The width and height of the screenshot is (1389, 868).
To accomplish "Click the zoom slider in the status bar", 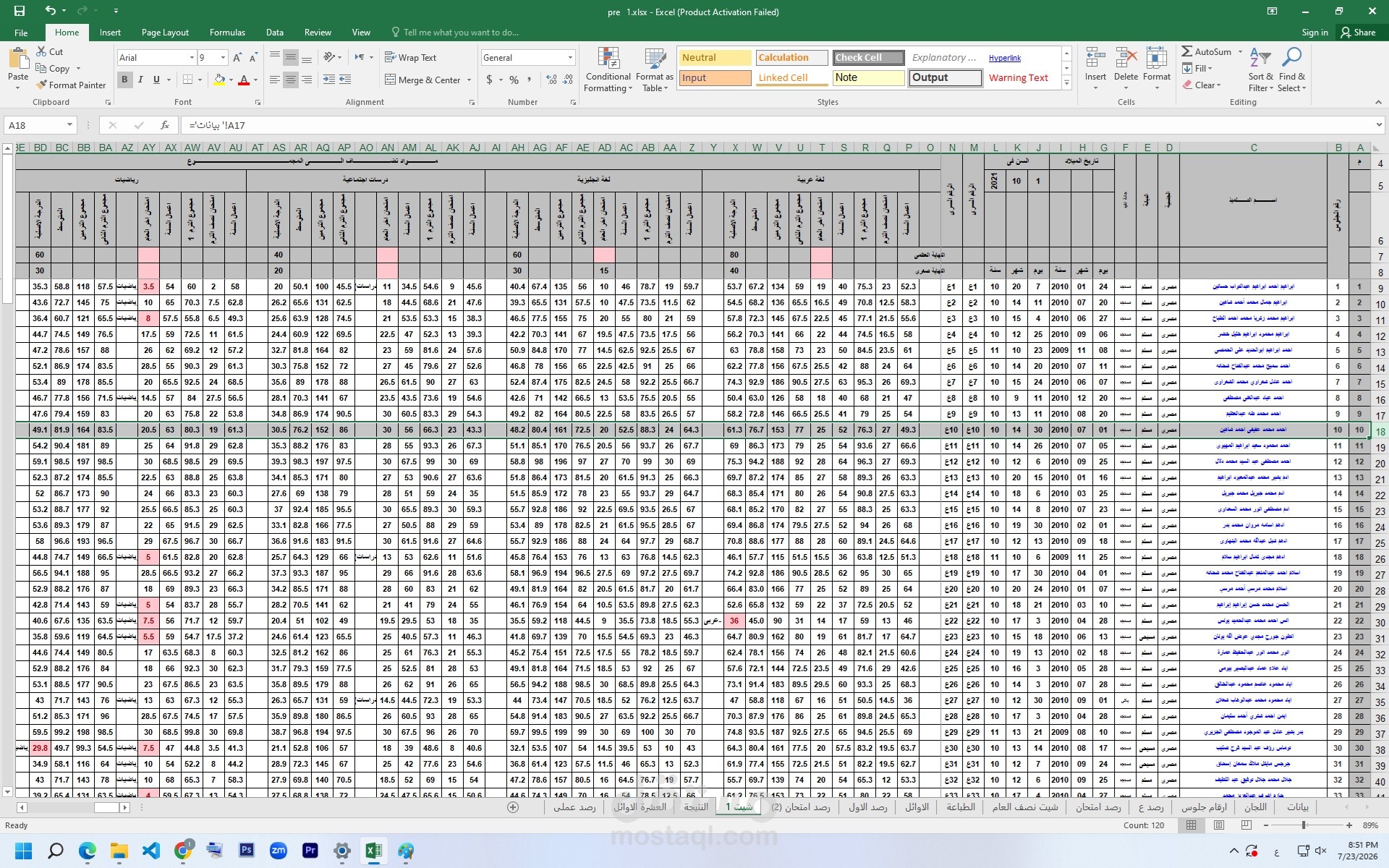I will 1304,825.
